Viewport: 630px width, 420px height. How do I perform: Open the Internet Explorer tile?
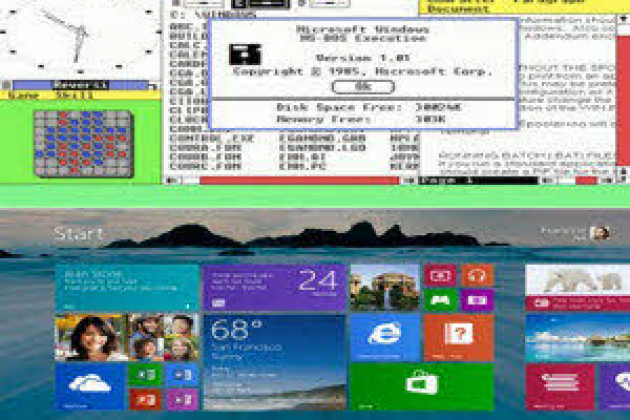385,337
